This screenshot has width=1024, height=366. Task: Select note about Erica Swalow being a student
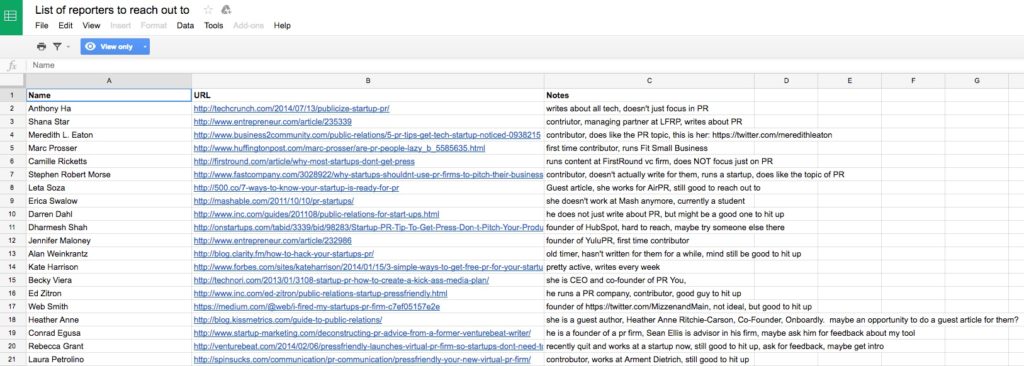(649, 201)
